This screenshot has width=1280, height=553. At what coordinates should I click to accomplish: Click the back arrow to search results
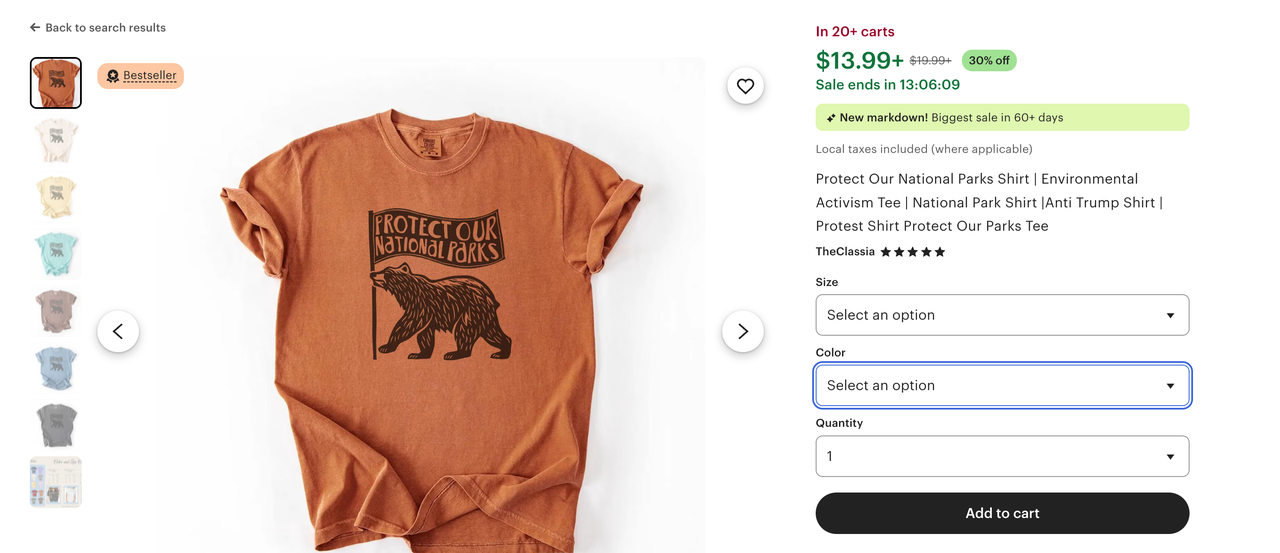pos(35,28)
